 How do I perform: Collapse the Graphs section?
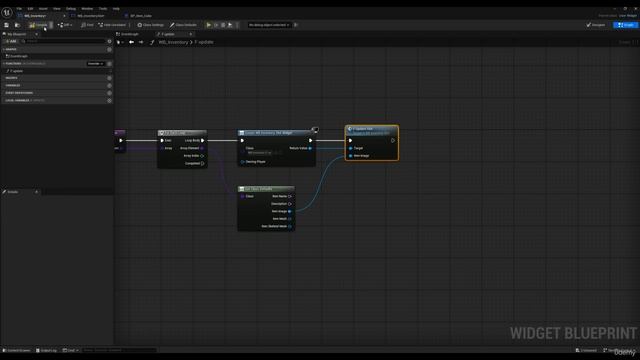click(4, 49)
